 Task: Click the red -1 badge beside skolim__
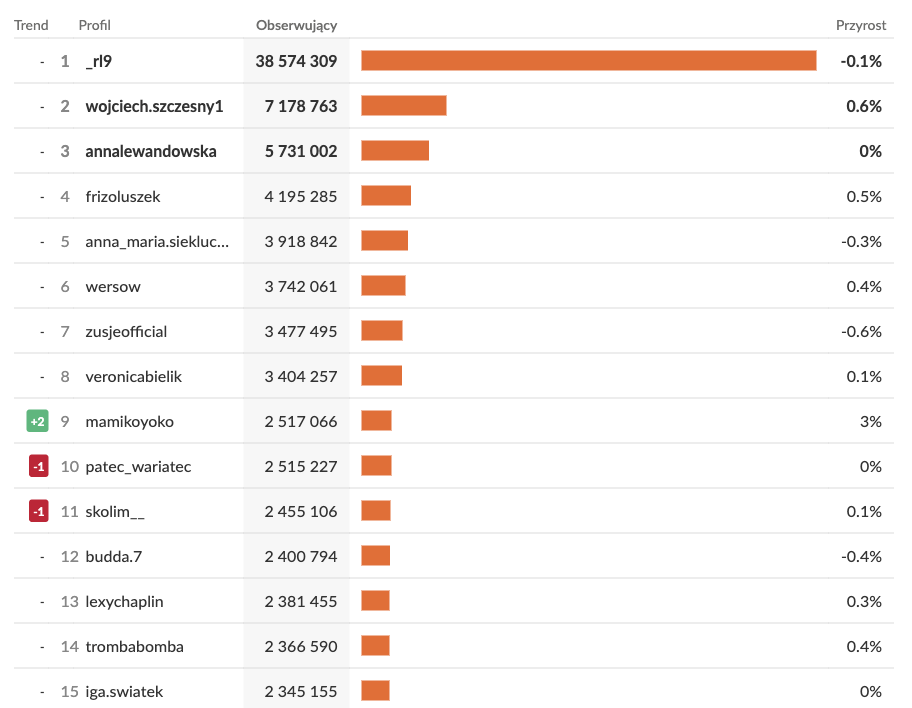(37, 512)
